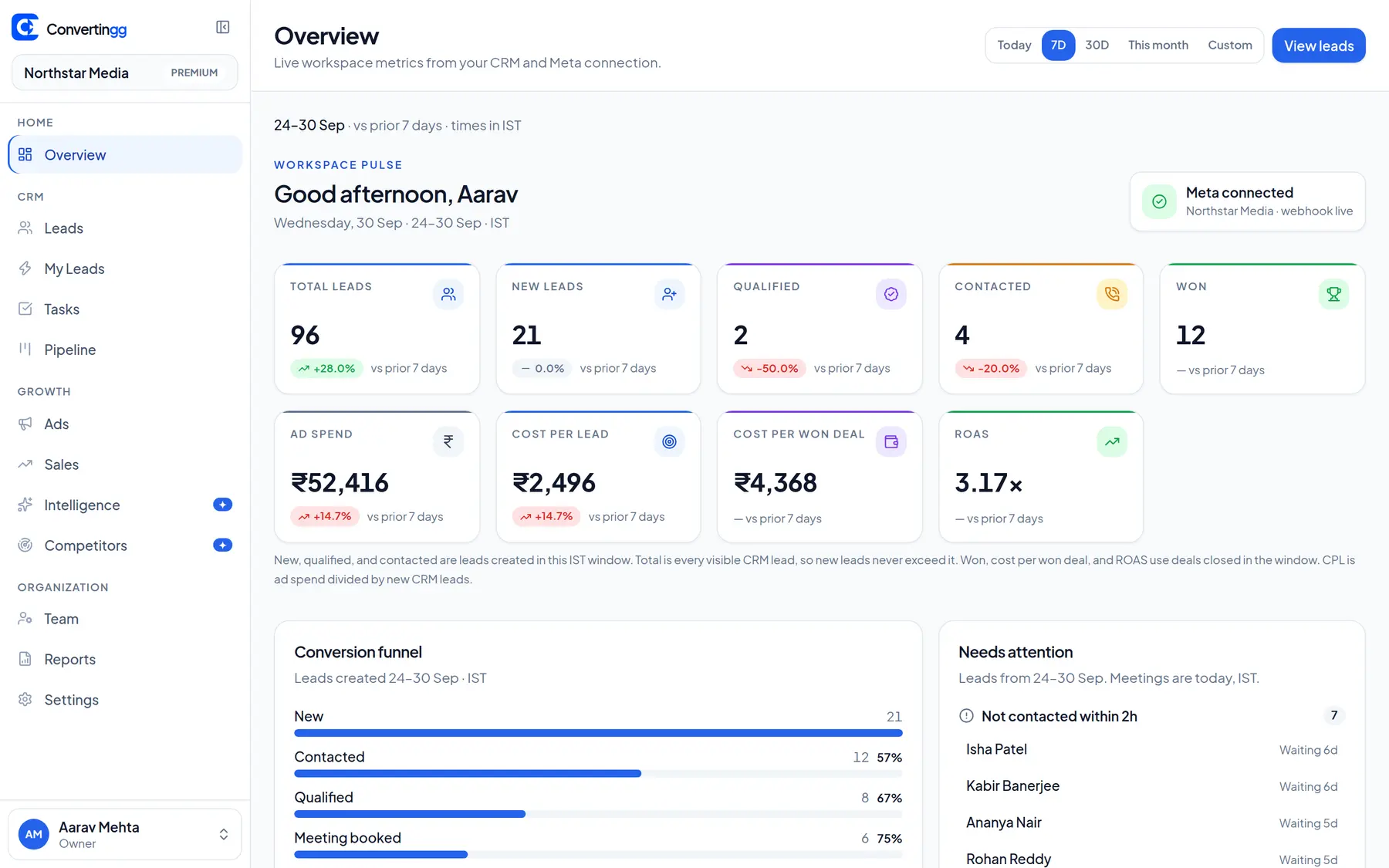Click the PREMIUM plan label
The height and width of the screenshot is (868, 1389).
194,73
